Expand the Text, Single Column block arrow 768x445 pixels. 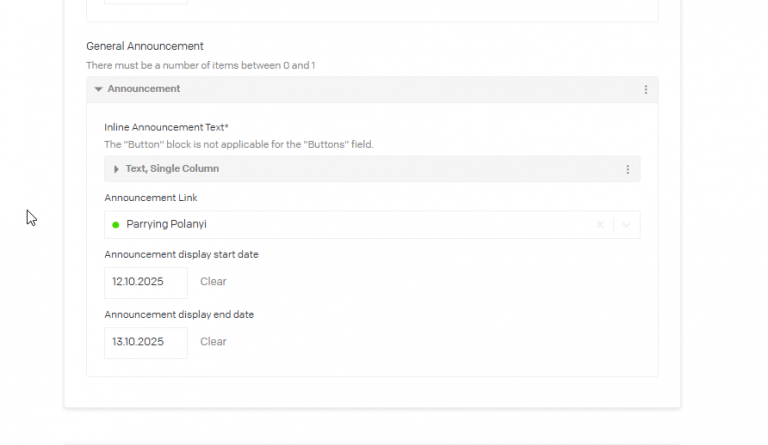pos(117,169)
